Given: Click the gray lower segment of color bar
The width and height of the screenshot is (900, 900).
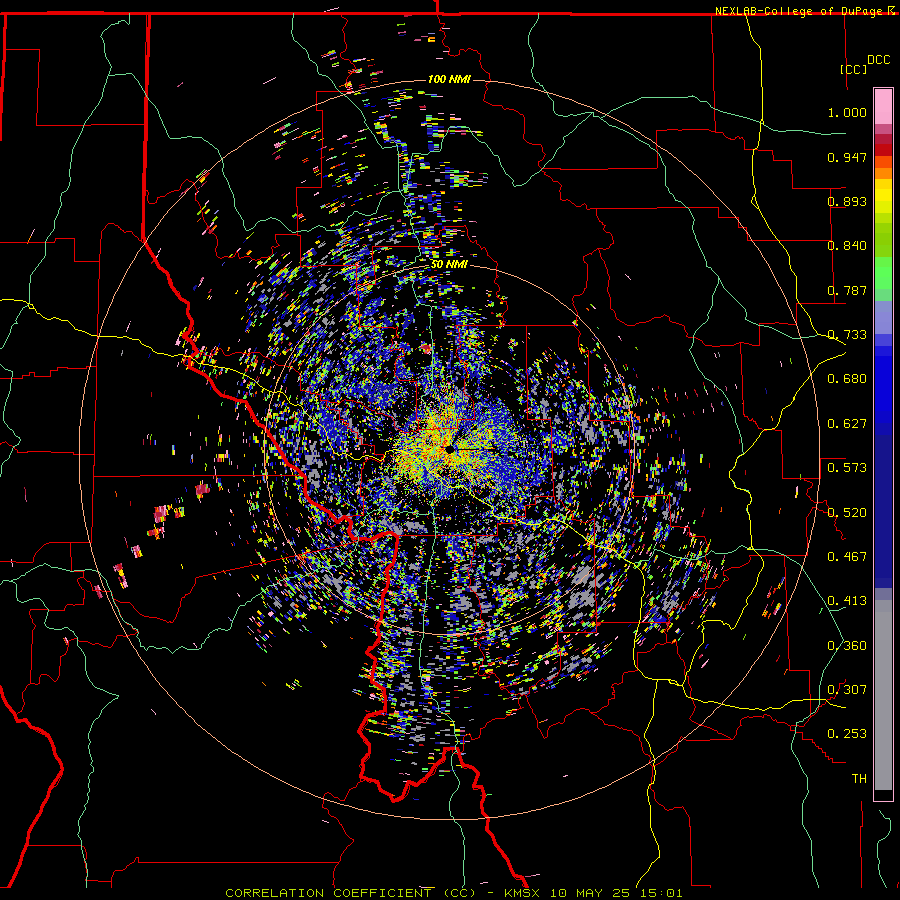Looking at the screenshot, I should pyautogui.click(x=883, y=695).
